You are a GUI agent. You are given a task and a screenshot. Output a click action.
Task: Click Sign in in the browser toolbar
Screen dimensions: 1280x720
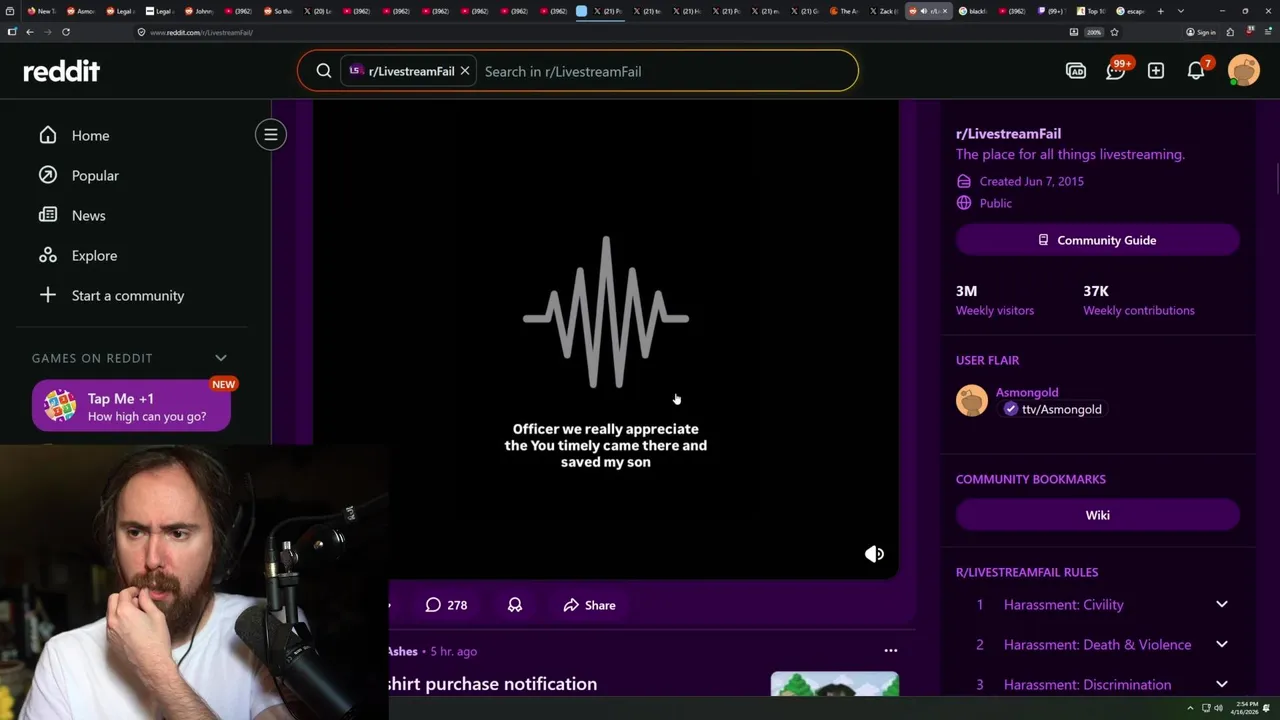(x=1201, y=32)
